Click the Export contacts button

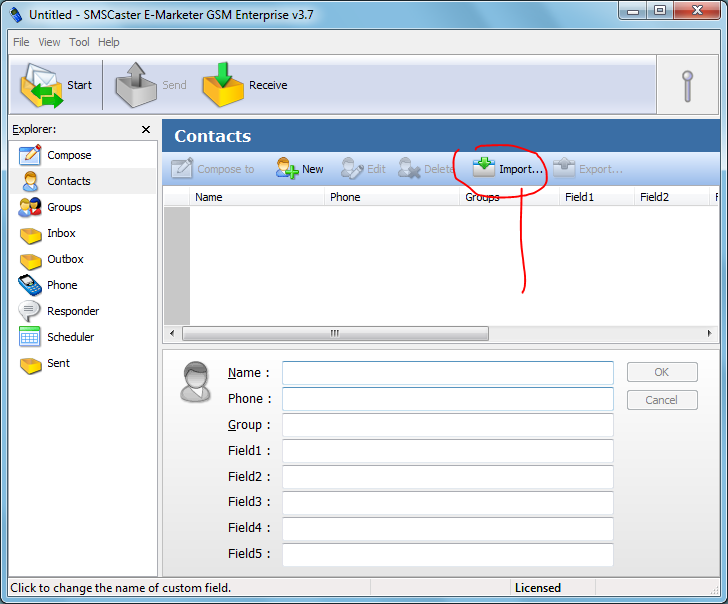tap(588, 169)
